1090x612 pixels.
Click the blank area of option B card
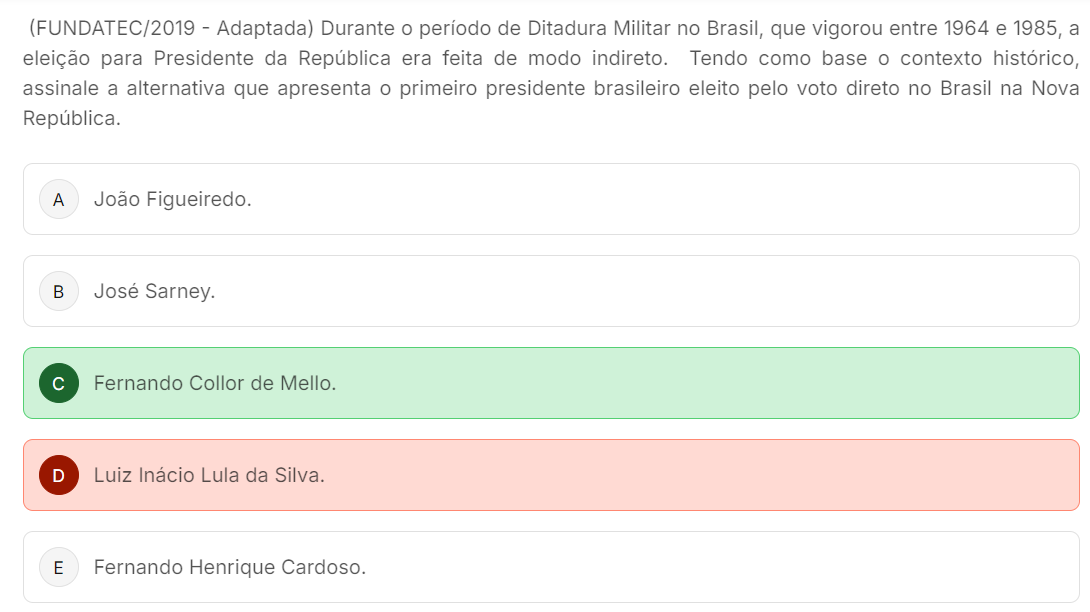pos(646,291)
